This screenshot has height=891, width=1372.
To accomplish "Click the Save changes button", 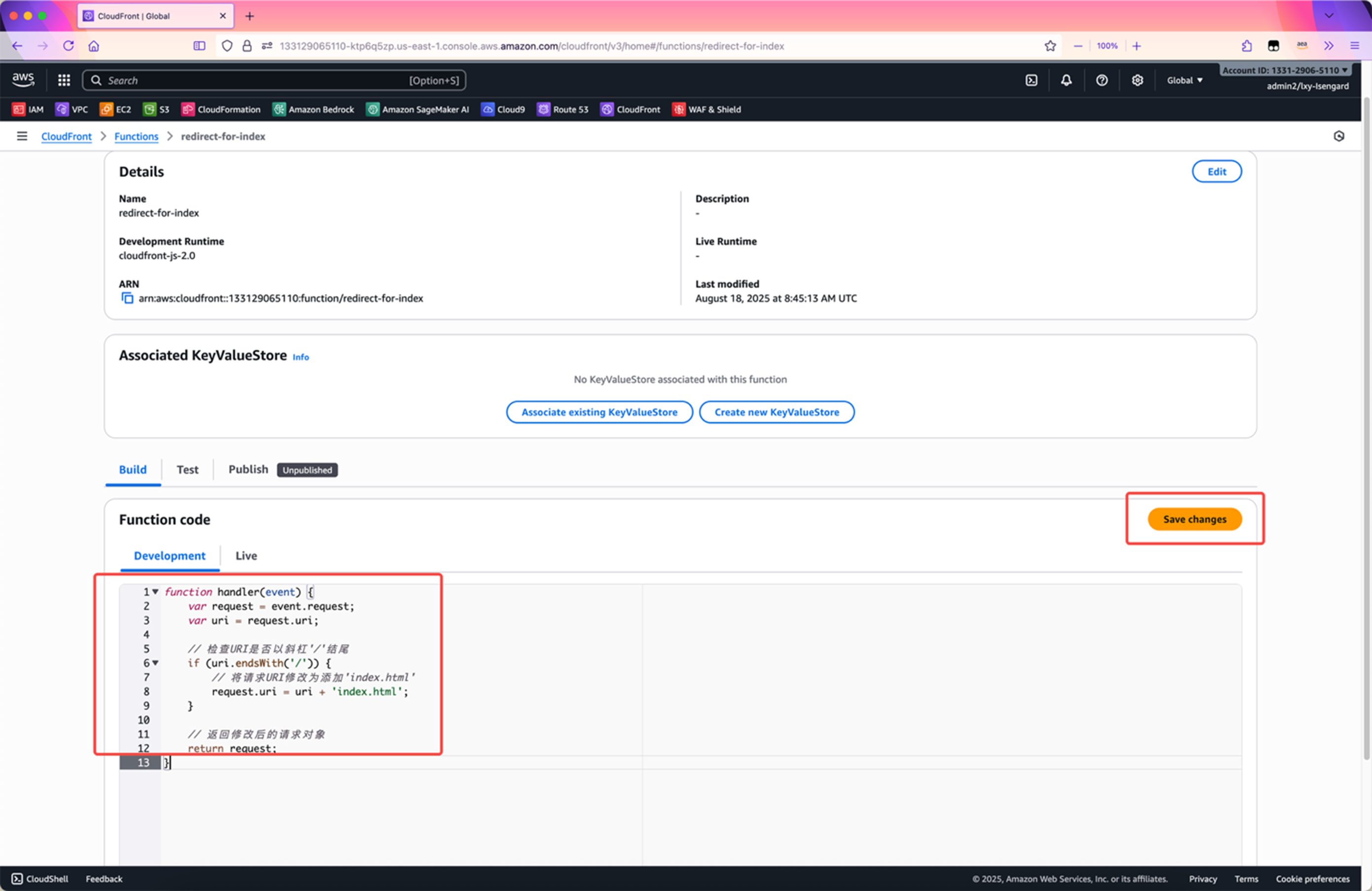I will tap(1194, 519).
